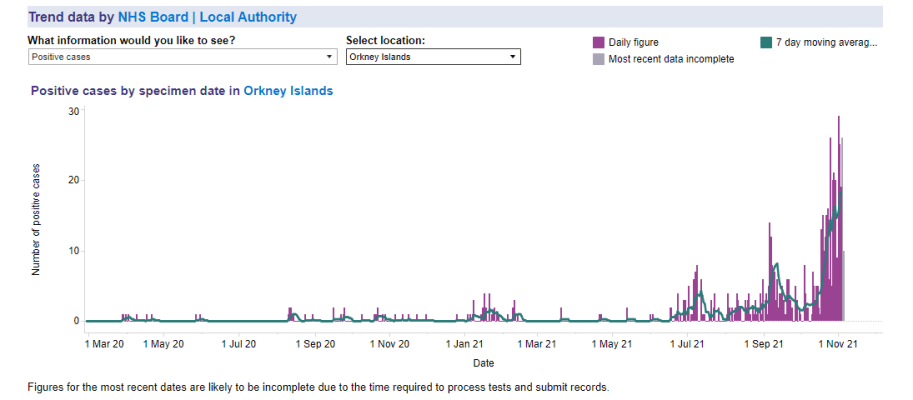This screenshot has width=913, height=400.
Task: Click the 1 Mar 20 date axis label
Action: [x=104, y=344]
